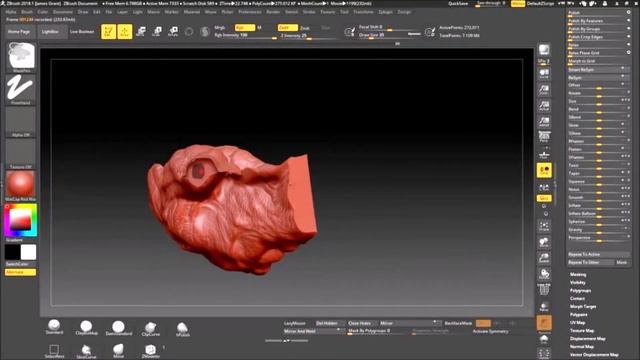640x360 pixels.
Task: Toggle the Zadd sculpt mode
Action: tap(287, 28)
